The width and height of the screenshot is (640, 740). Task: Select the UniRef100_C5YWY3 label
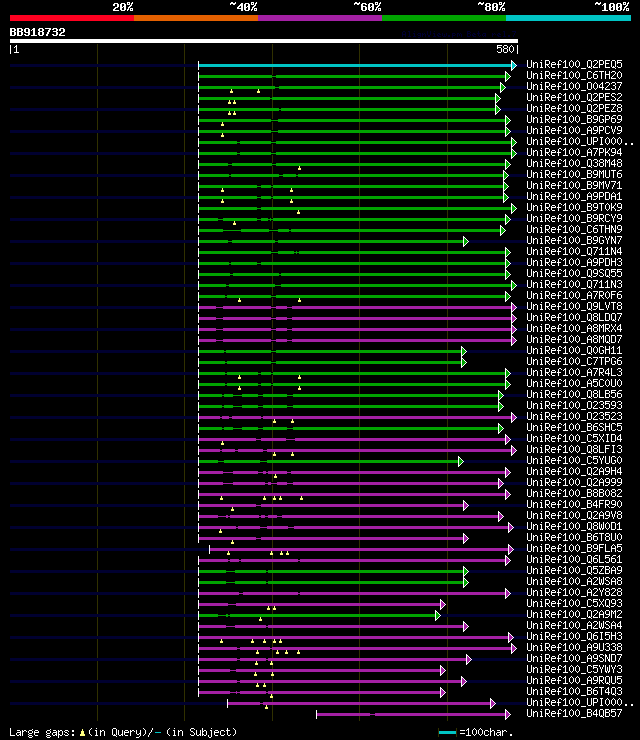(574, 670)
